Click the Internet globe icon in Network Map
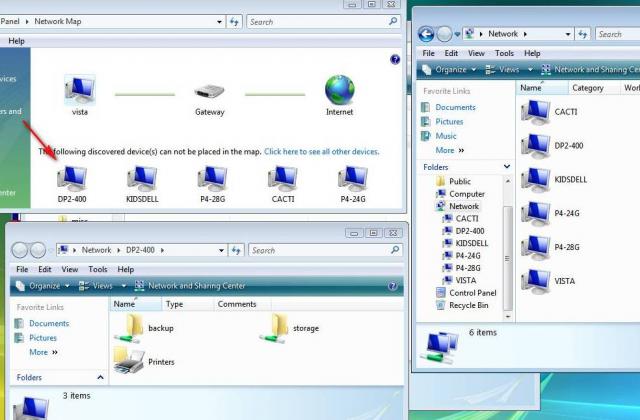Viewport: 640px width, 420px height. click(340, 90)
